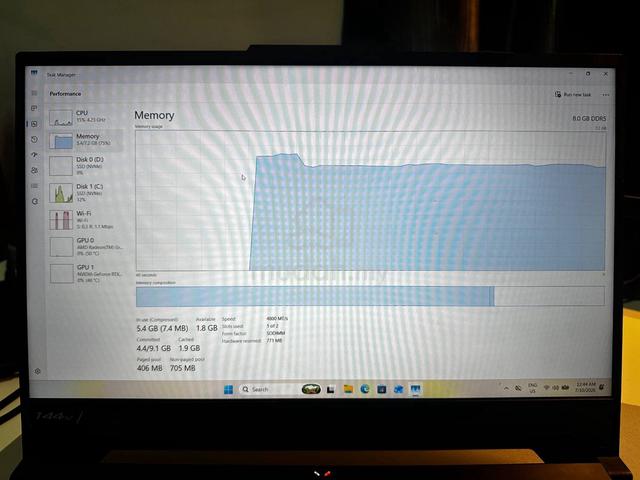Click the Available 1.8 GB value
640x480 pixels.
coord(207,328)
